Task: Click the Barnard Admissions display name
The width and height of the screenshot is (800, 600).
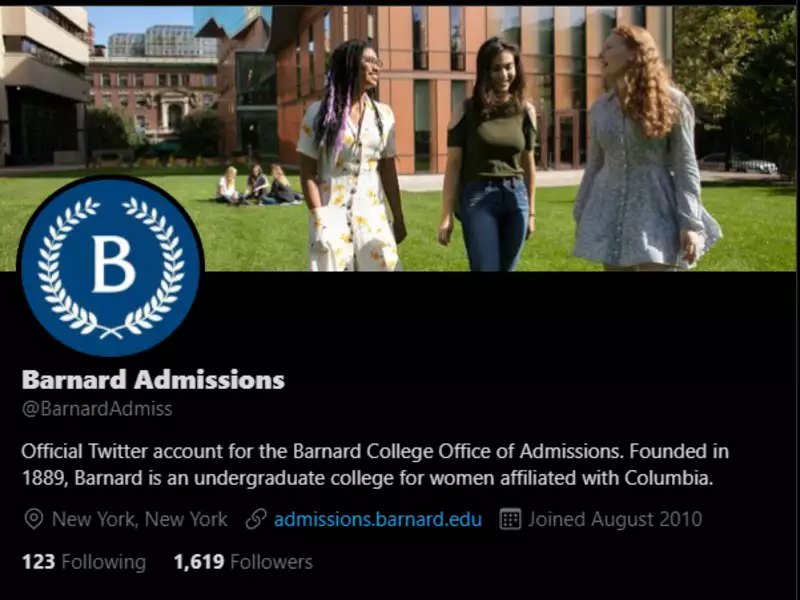Action: pos(153,380)
